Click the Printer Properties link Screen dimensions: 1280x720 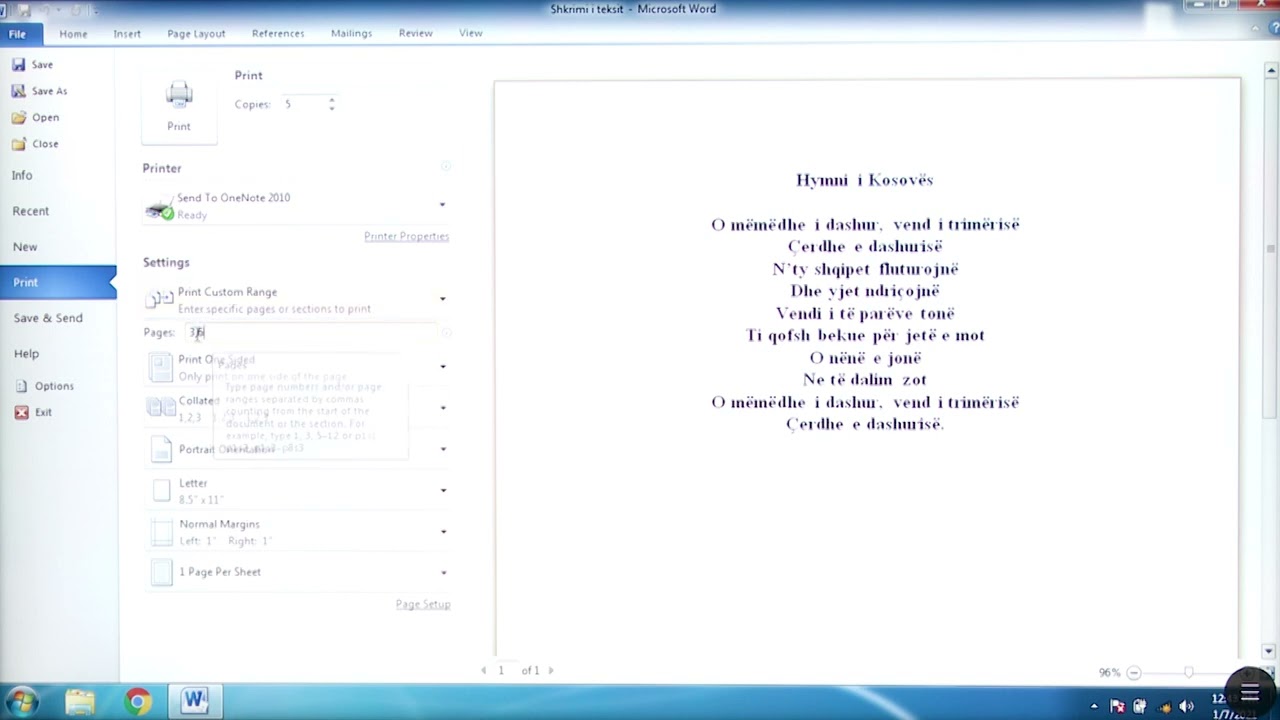tap(406, 237)
